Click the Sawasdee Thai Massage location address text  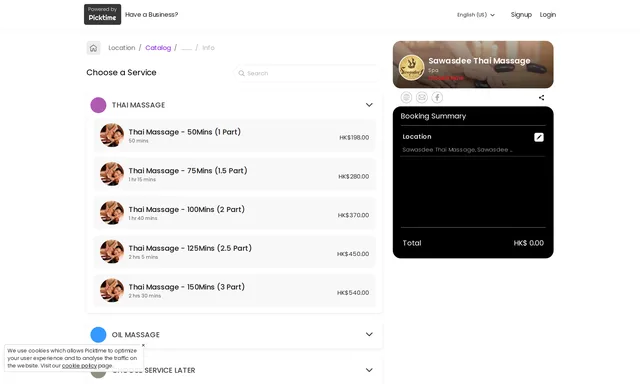tap(457, 150)
